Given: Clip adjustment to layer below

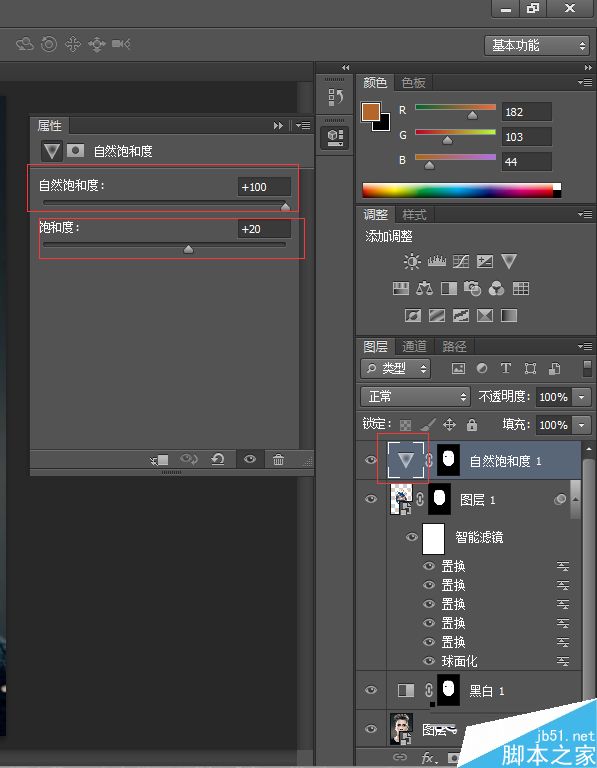Looking at the screenshot, I should pos(159,459).
